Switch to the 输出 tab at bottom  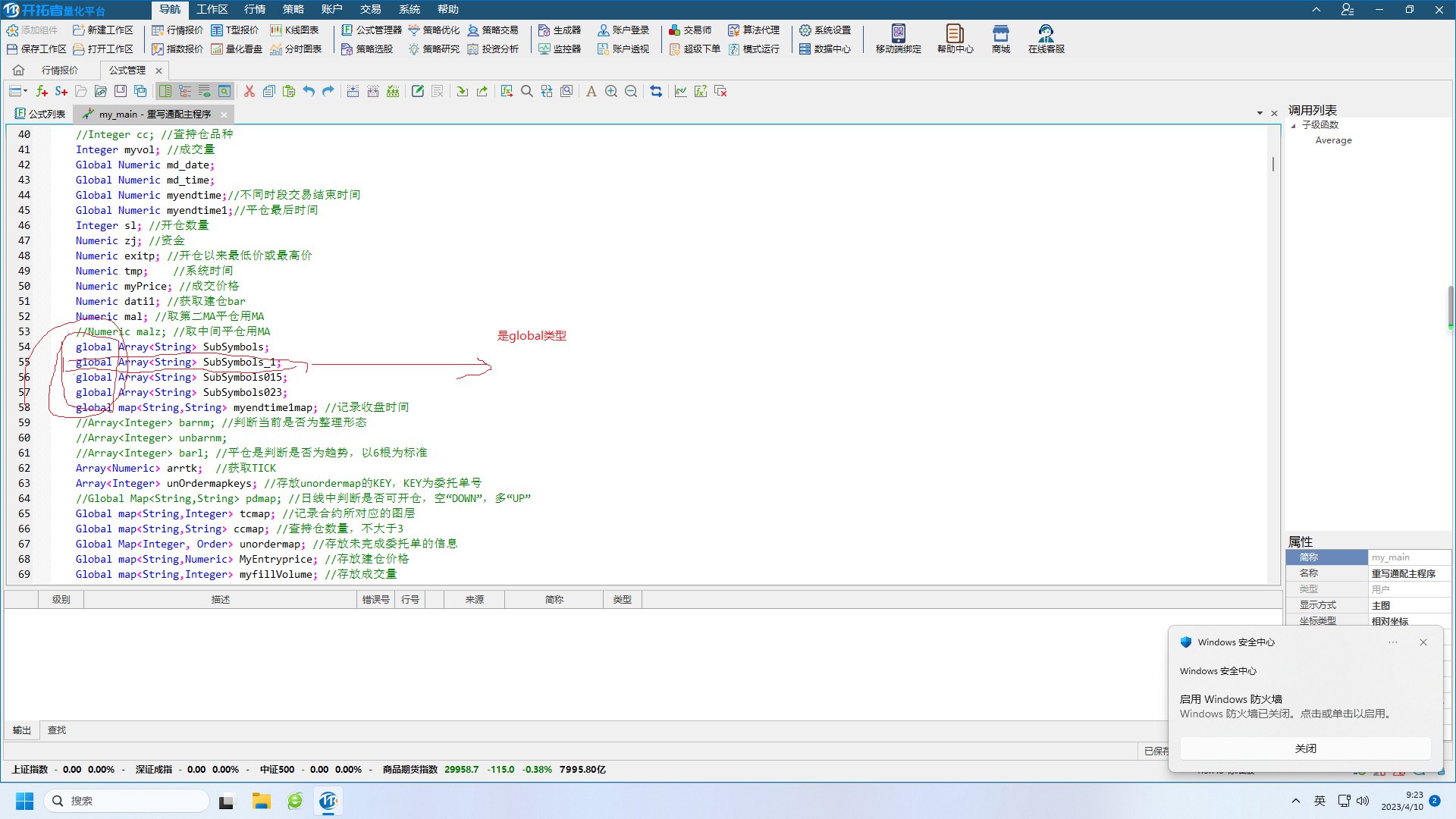(x=22, y=730)
